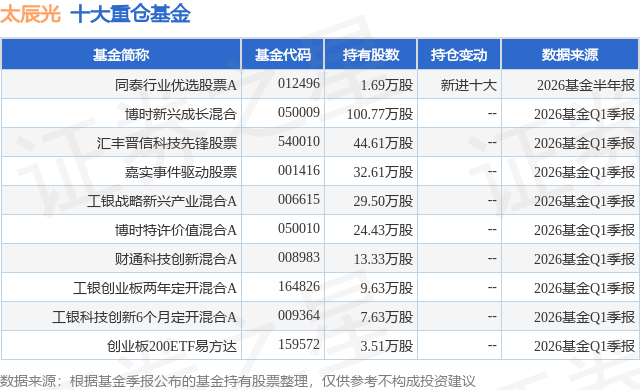Click 新进十大 position change cell
Screen dimensions: 640x390
tap(469, 85)
